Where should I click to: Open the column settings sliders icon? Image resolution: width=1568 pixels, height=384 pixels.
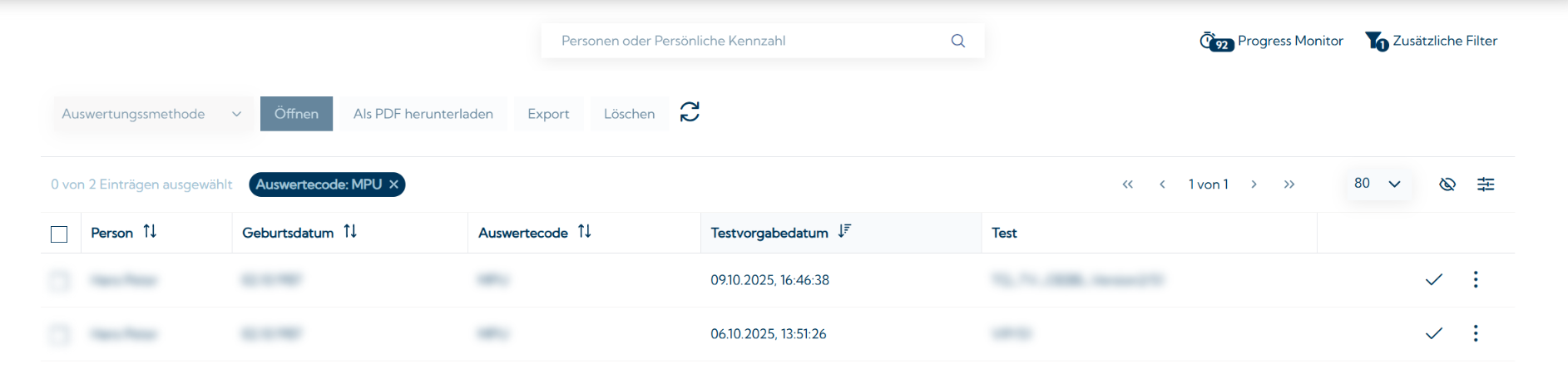tap(1486, 185)
